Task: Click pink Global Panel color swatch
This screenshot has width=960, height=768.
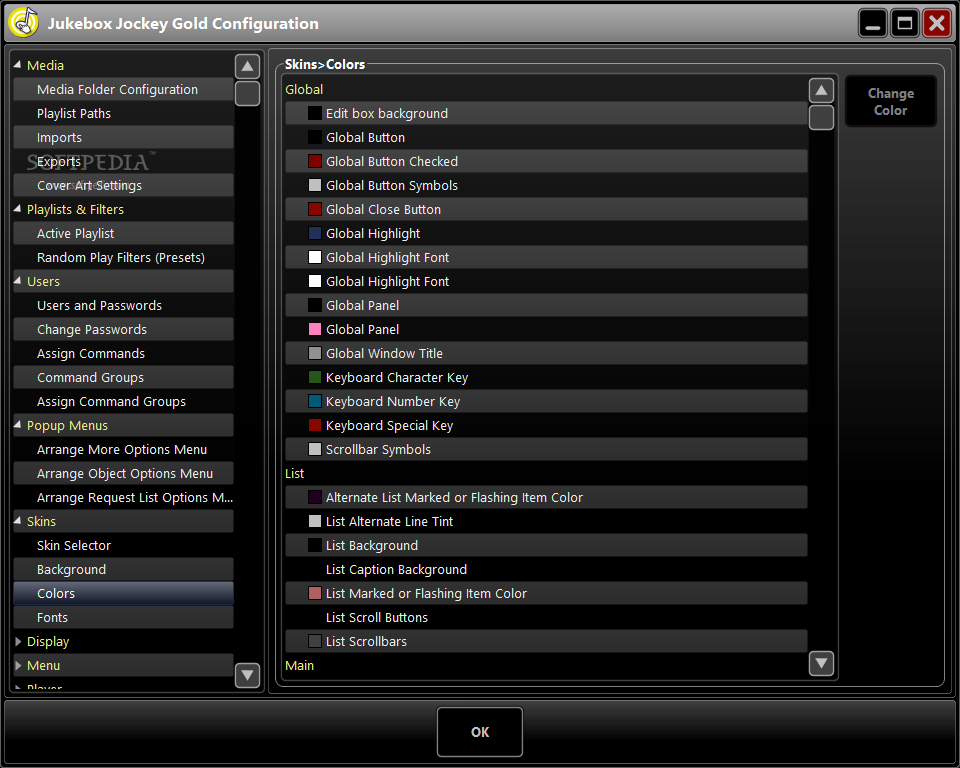Action: coord(314,329)
